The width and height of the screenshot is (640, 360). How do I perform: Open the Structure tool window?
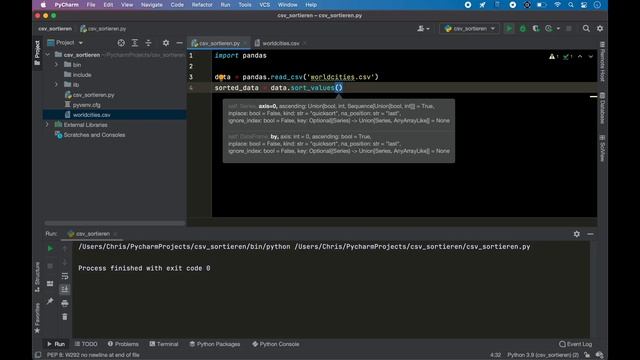click(37, 277)
